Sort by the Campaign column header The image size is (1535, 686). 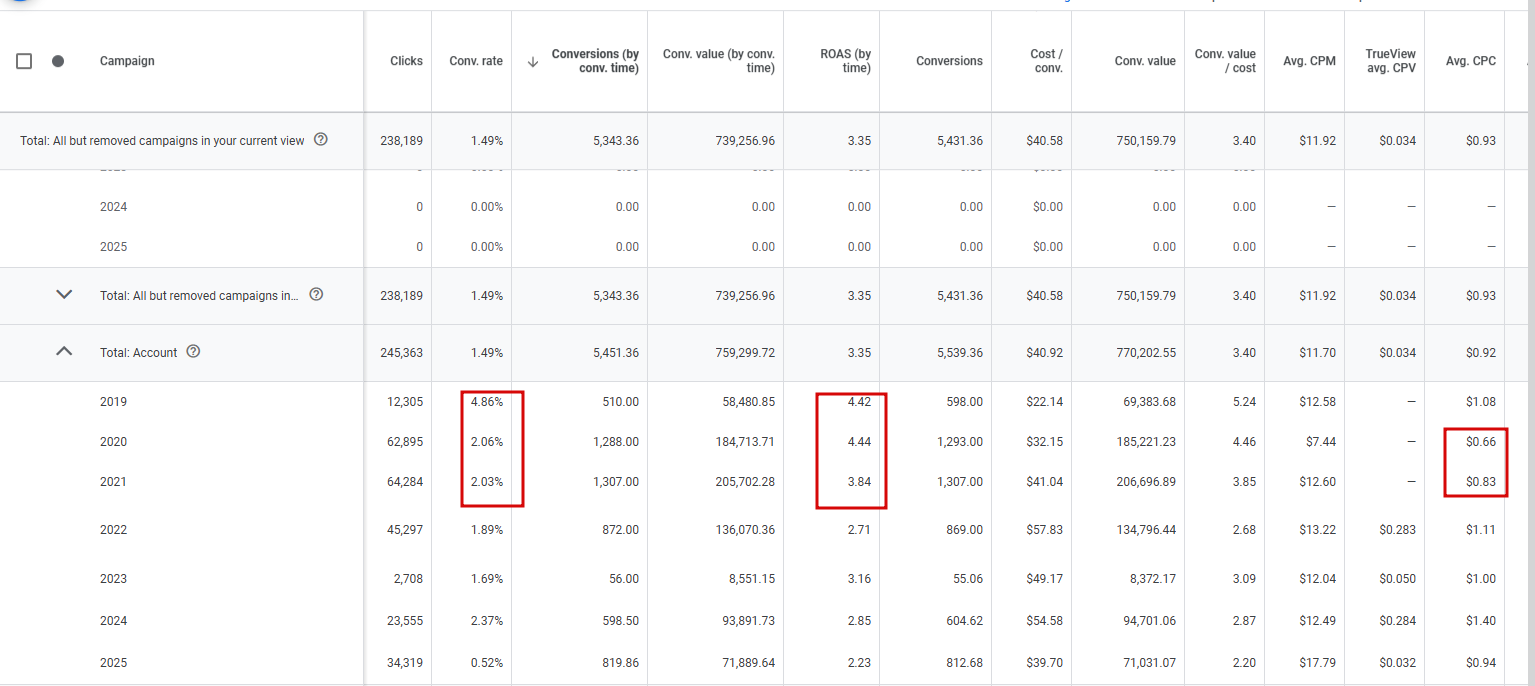coord(127,61)
